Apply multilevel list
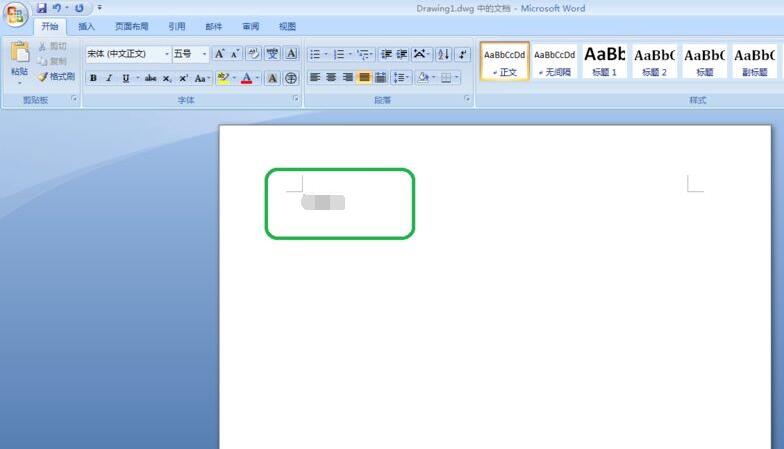 (364, 54)
